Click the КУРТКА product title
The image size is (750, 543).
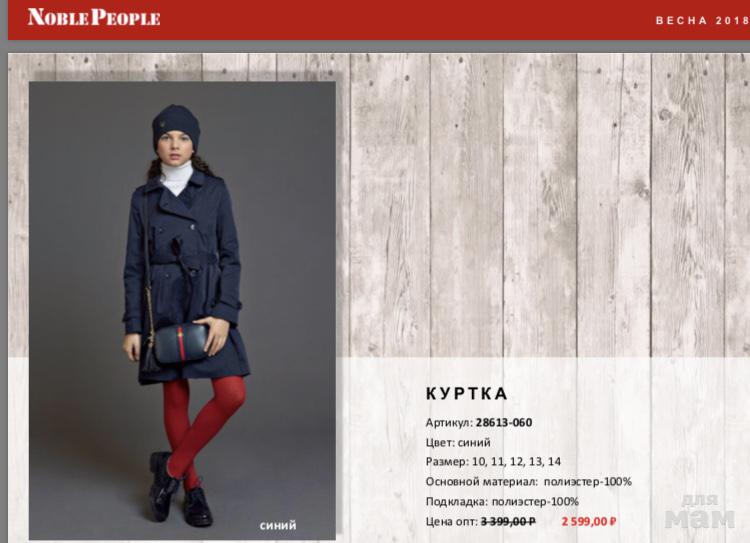[466, 394]
